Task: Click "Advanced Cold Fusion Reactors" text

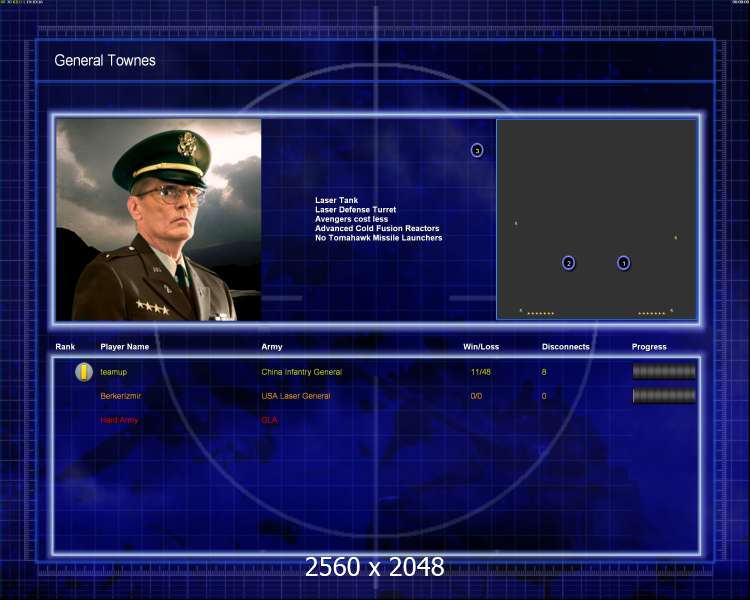Action: pos(377,228)
